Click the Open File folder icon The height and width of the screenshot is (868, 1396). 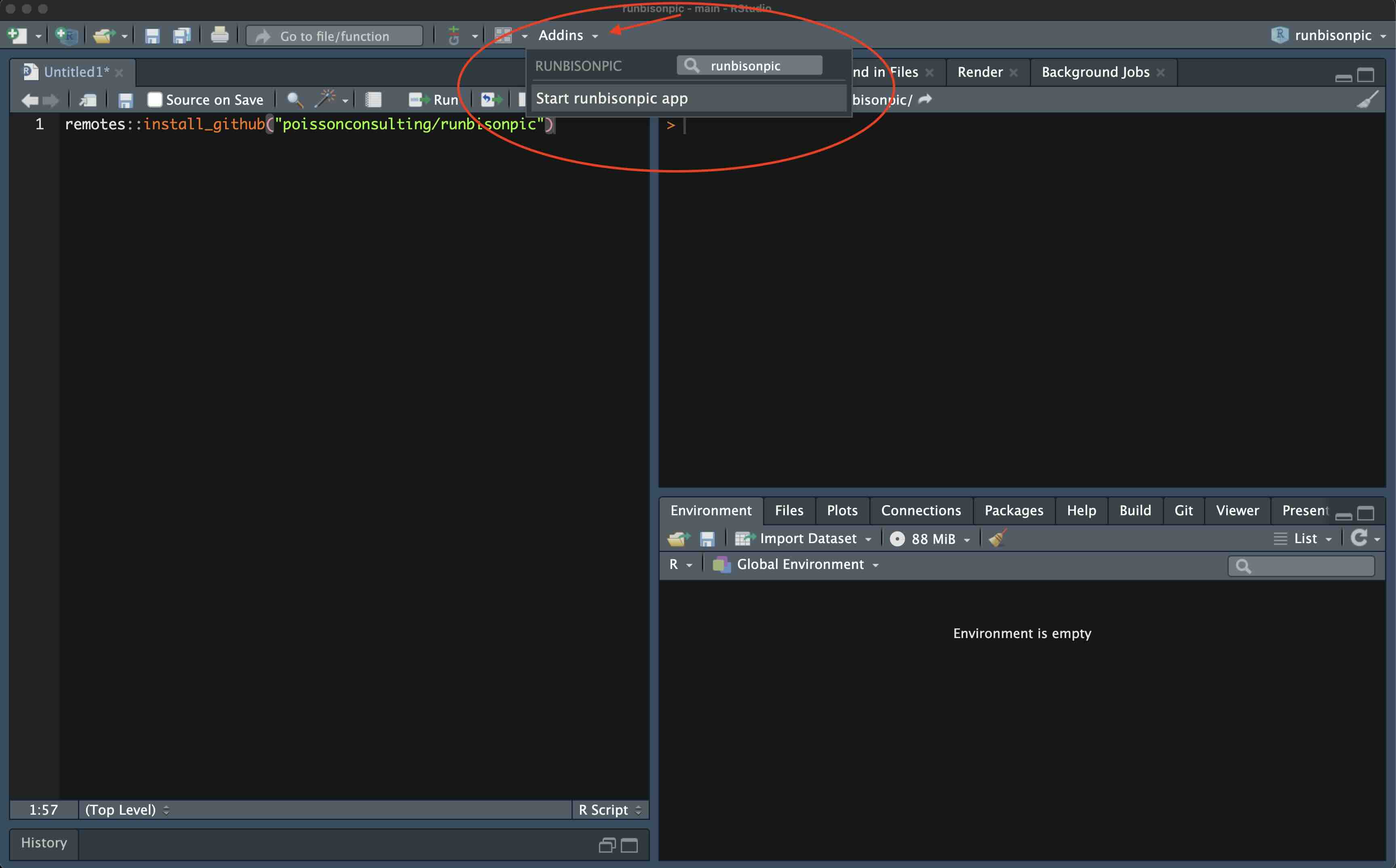[104, 36]
